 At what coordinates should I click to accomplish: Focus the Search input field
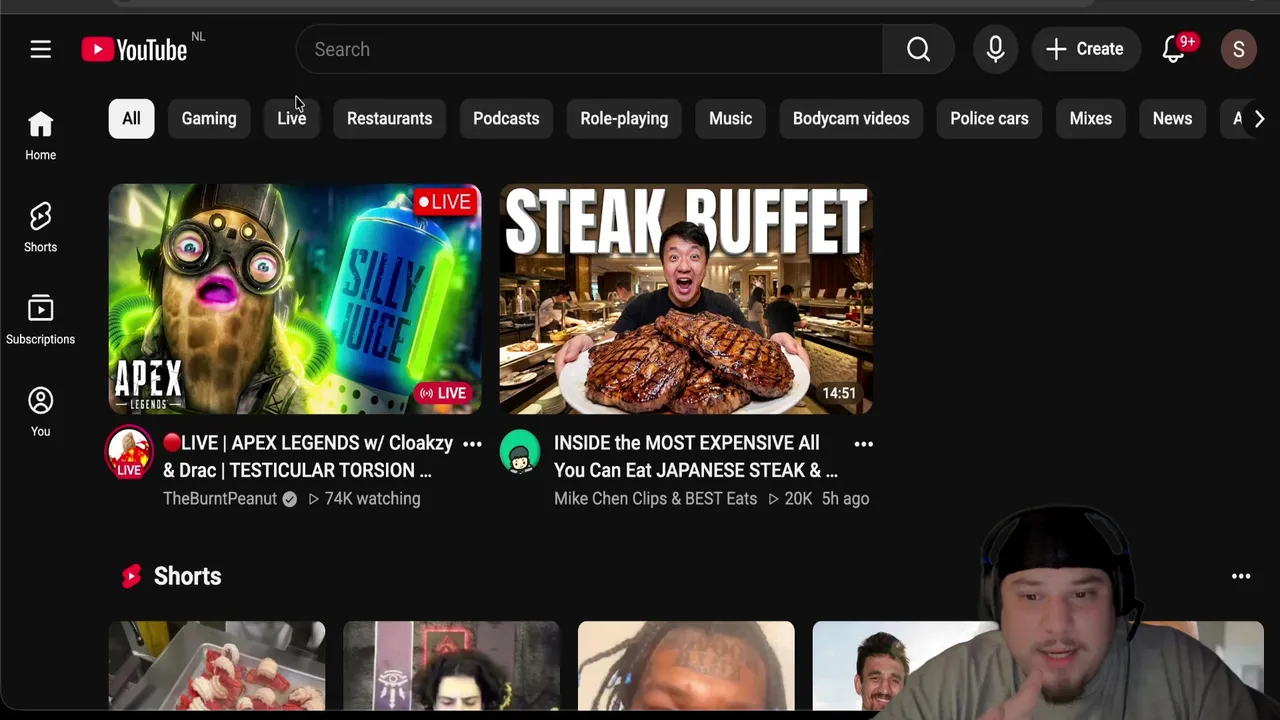coord(590,49)
